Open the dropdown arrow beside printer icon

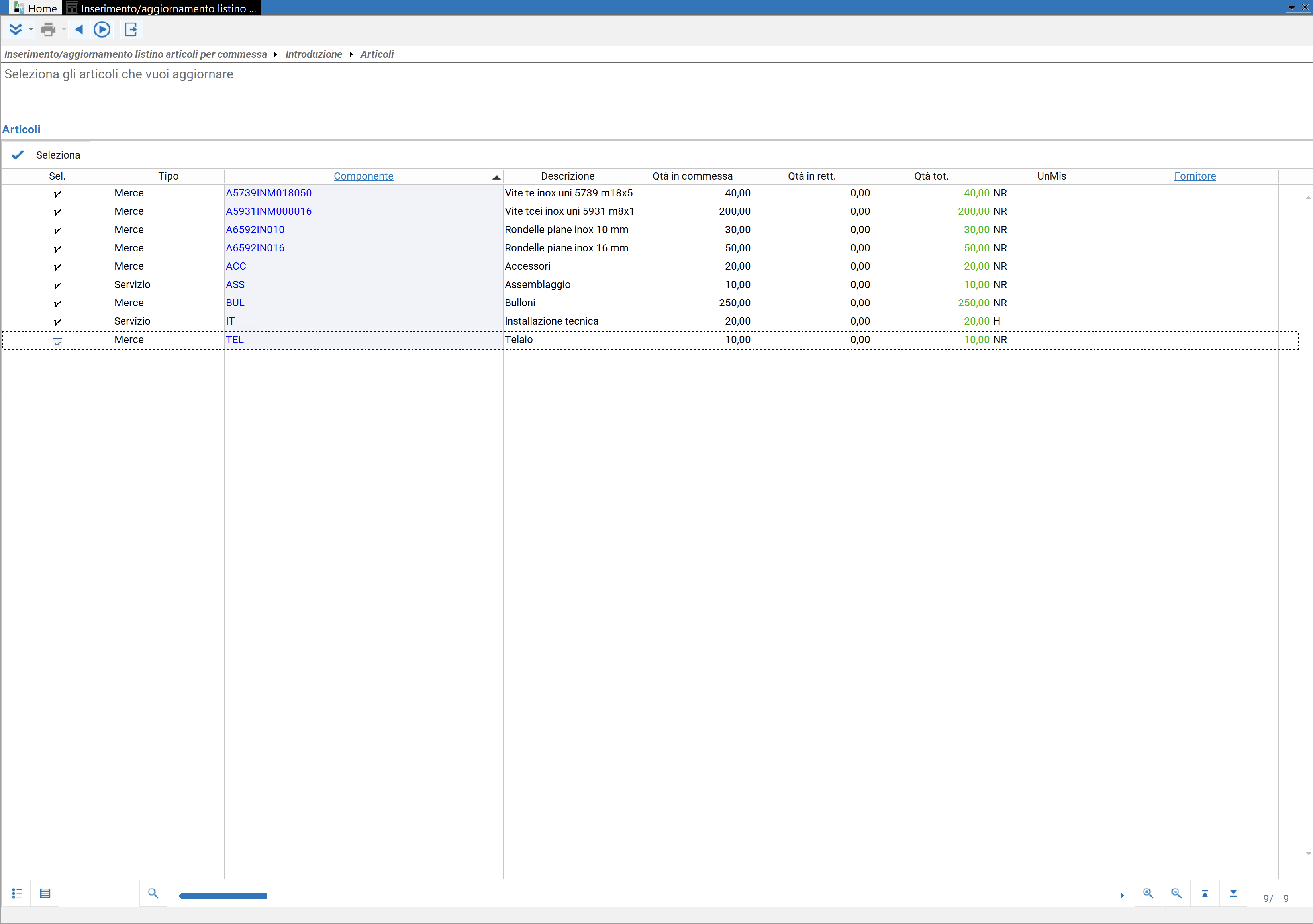pos(63,30)
